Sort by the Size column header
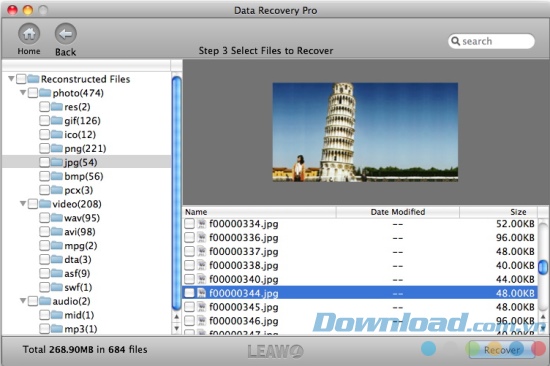 (498, 212)
